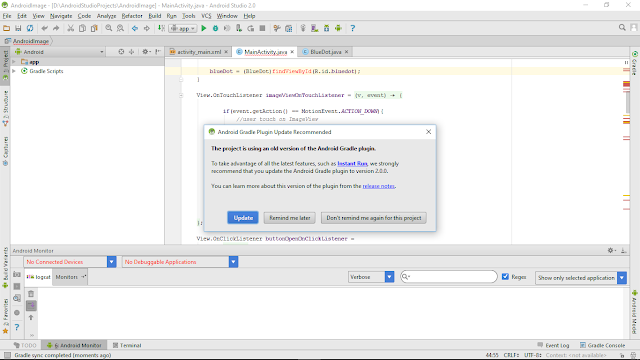
Task: Click the Search Everywhere magnifier icon
Action: pyautogui.click(x=622, y=27)
